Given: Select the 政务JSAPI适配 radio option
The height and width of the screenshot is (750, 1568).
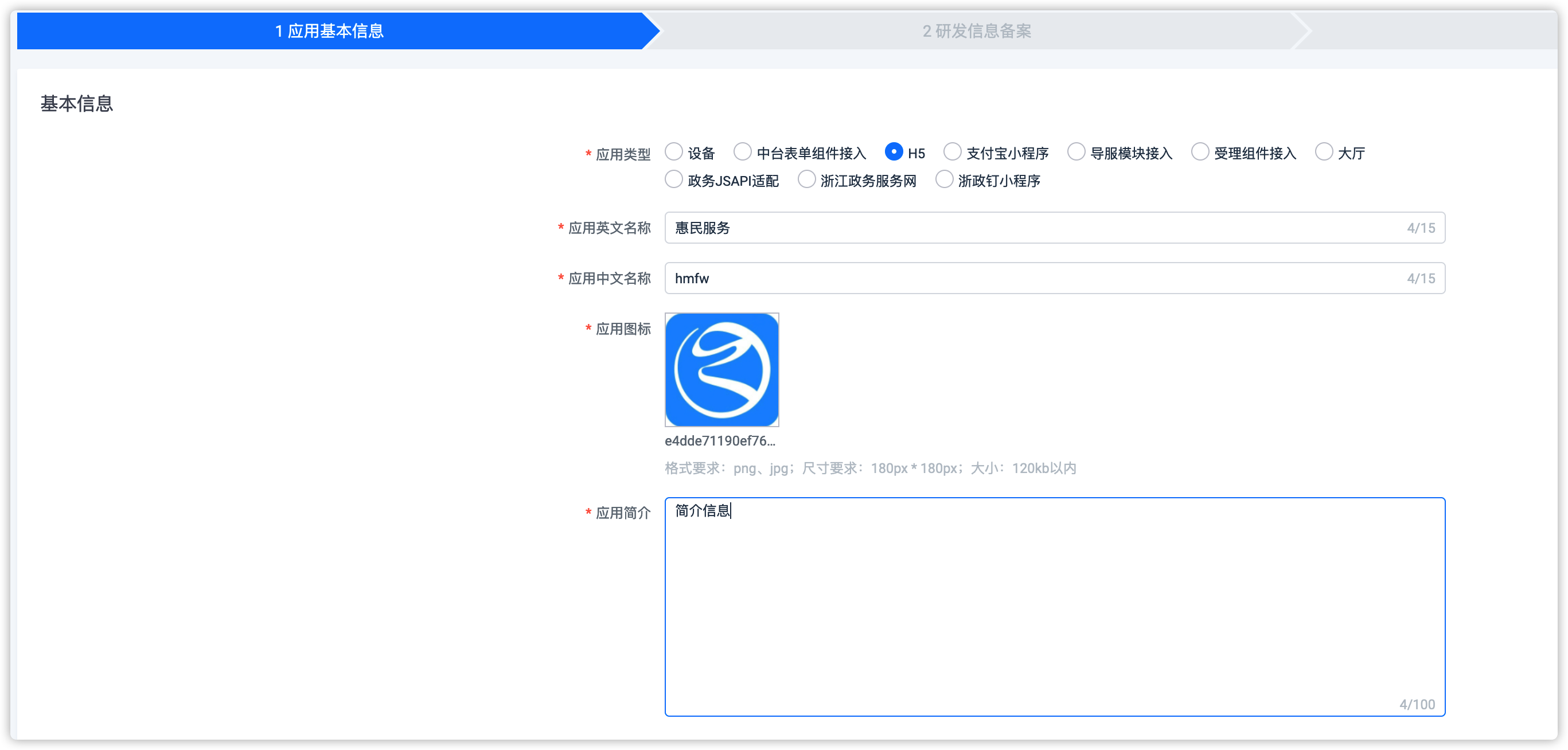Looking at the screenshot, I should 673,179.
